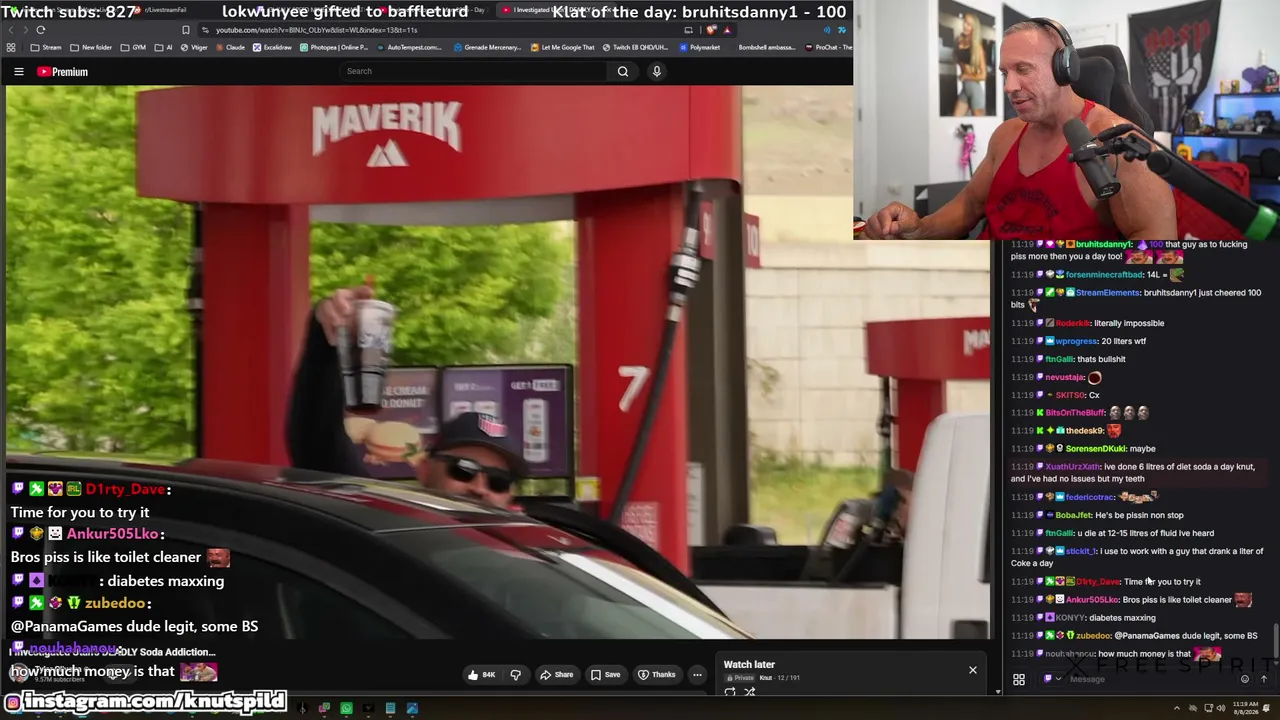1280x720 pixels.
Task: Dislike the video with thumbs down
Action: click(516, 674)
